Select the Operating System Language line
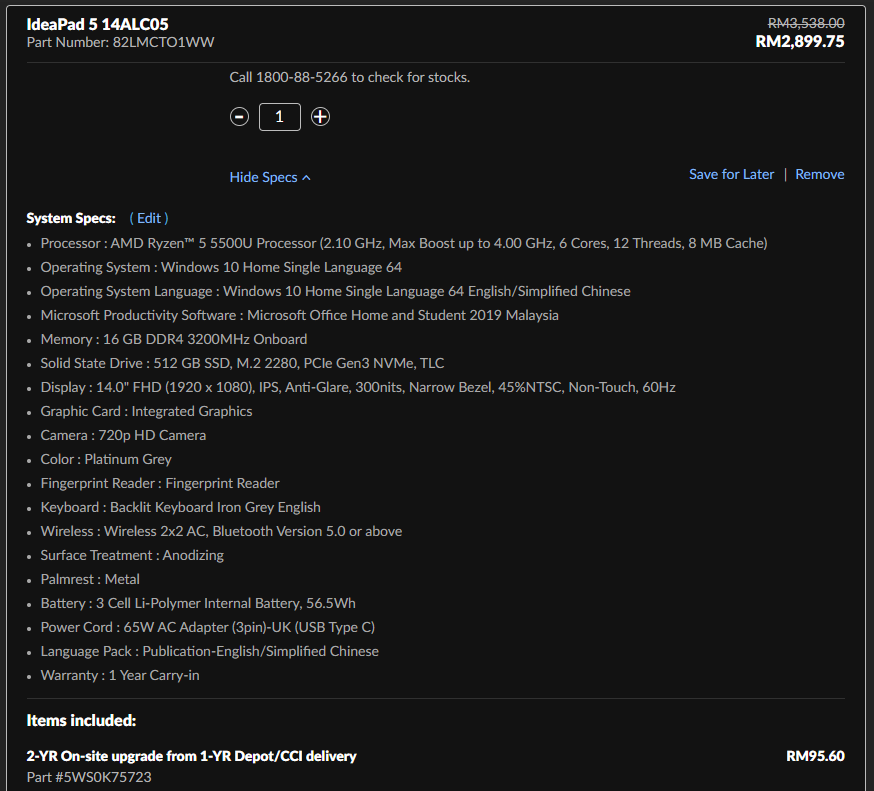 336,292
